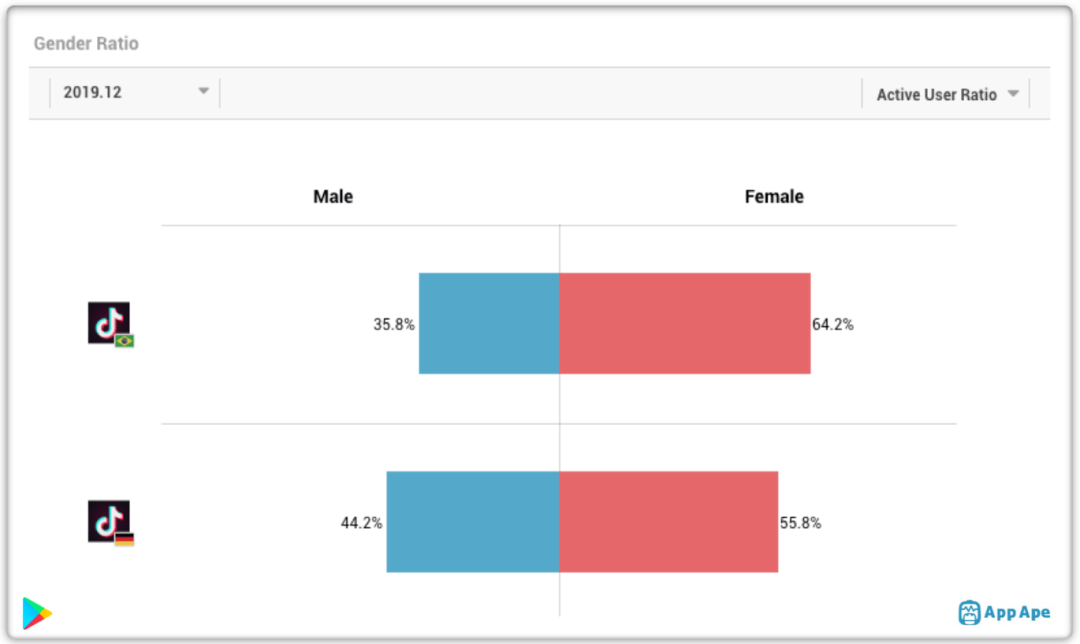The width and height of the screenshot is (1080, 644).
Task: Open the Active User Ratio dropdown
Action: tap(946, 94)
